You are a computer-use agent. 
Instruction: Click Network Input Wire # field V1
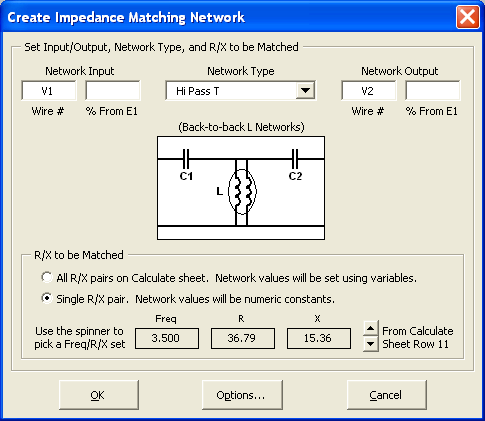click(49, 91)
